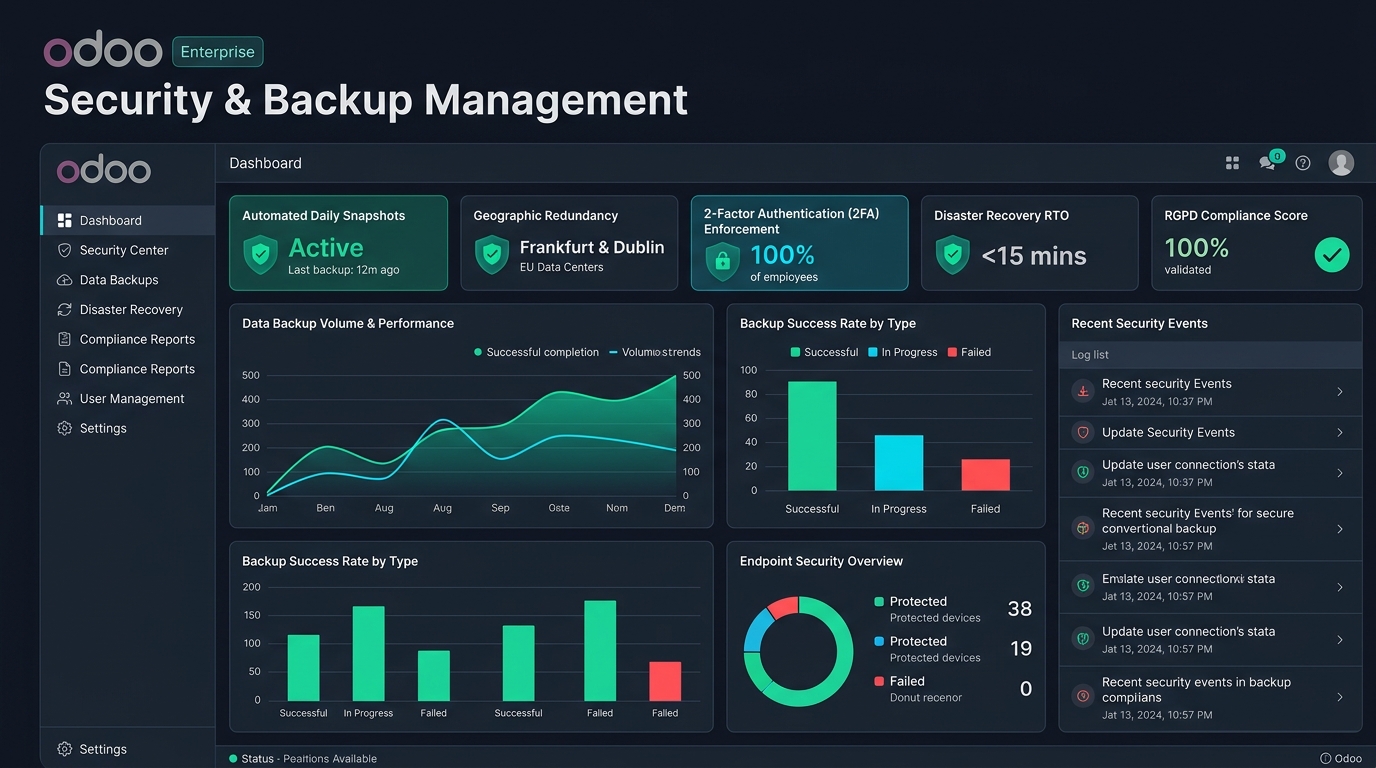This screenshot has height=768, width=1376.
Task: Click the info icon beside Odoo in the footer
Action: [x=1325, y=759]
